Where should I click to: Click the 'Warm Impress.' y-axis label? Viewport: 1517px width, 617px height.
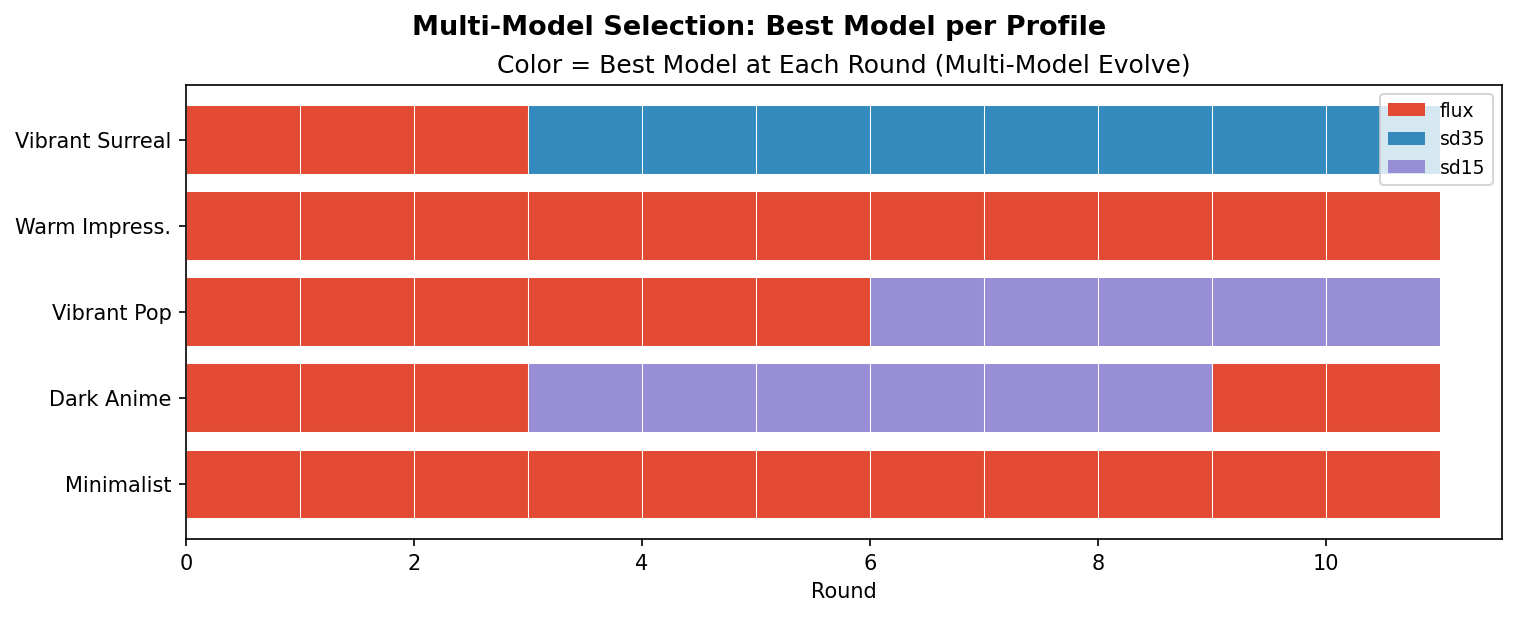(93, 227)
